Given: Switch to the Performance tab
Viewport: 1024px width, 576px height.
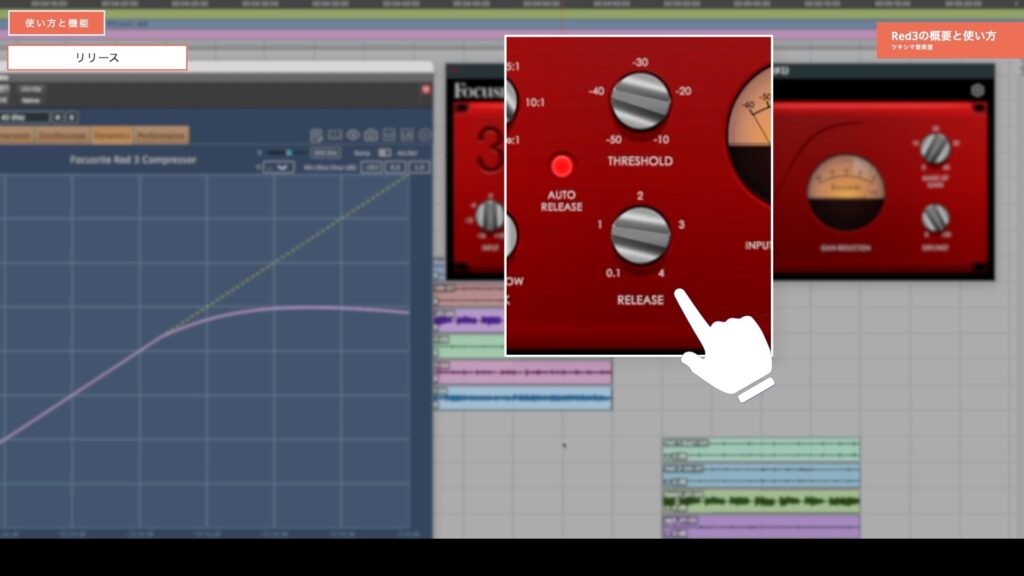Looking at the screenshot, I should tap(161, 135).
